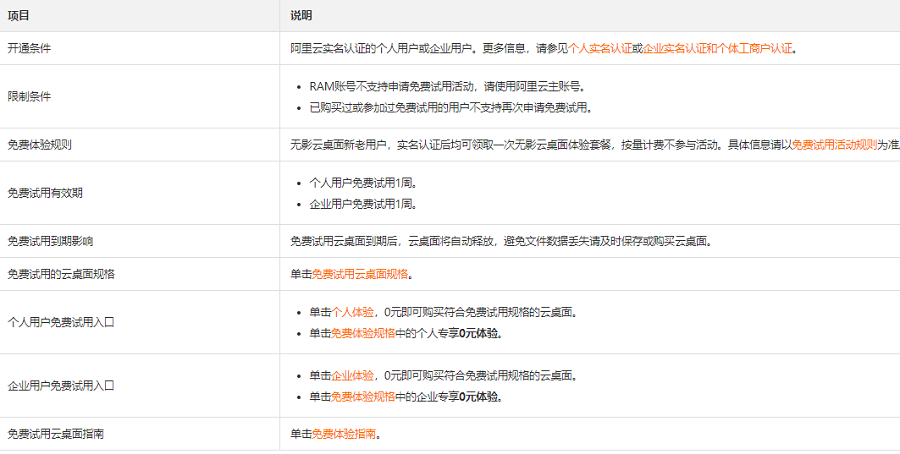Click 免费体验规格 link in 企业用户免费试用入口 row
Viewport: 900px width, 454px height.
363,397
